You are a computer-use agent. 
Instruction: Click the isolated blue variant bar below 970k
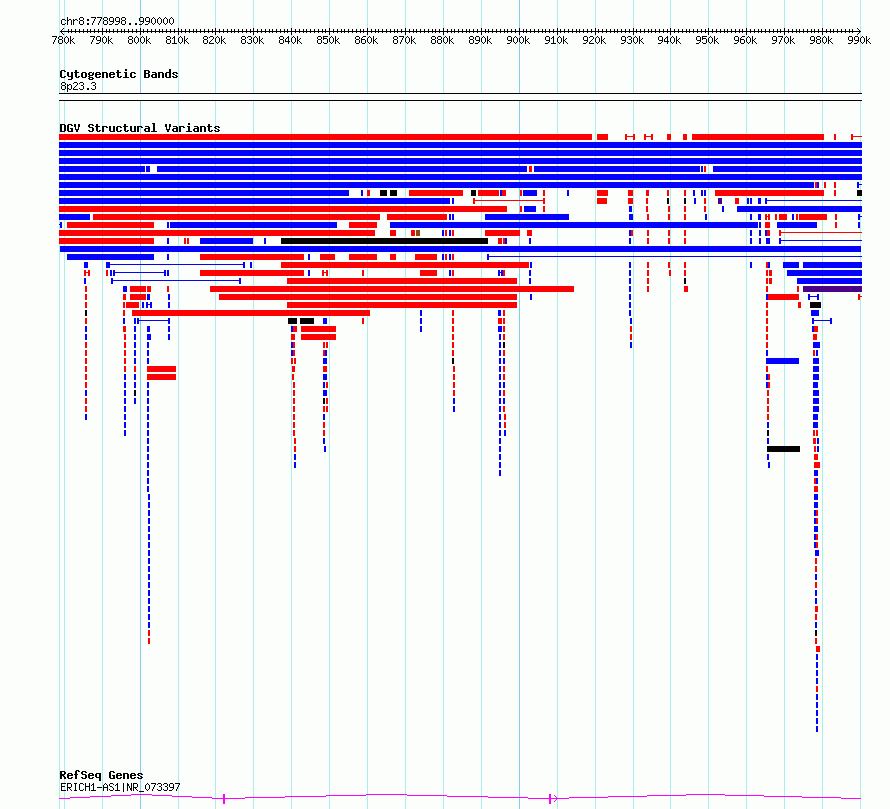782,361
